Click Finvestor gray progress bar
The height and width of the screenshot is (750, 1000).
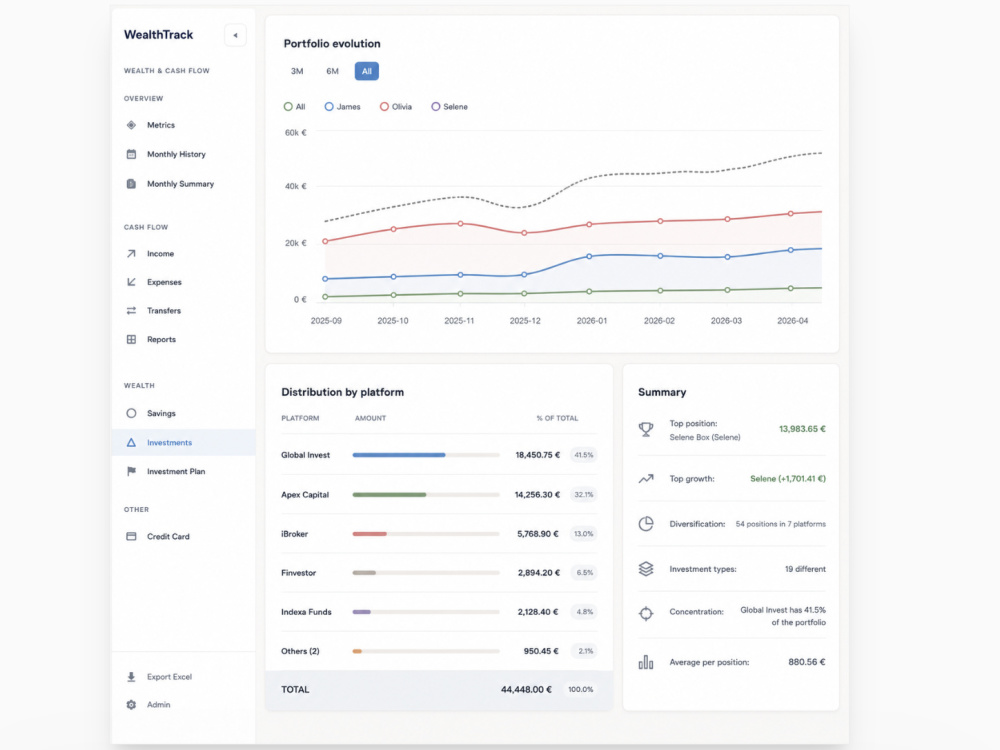coord(364,573)
